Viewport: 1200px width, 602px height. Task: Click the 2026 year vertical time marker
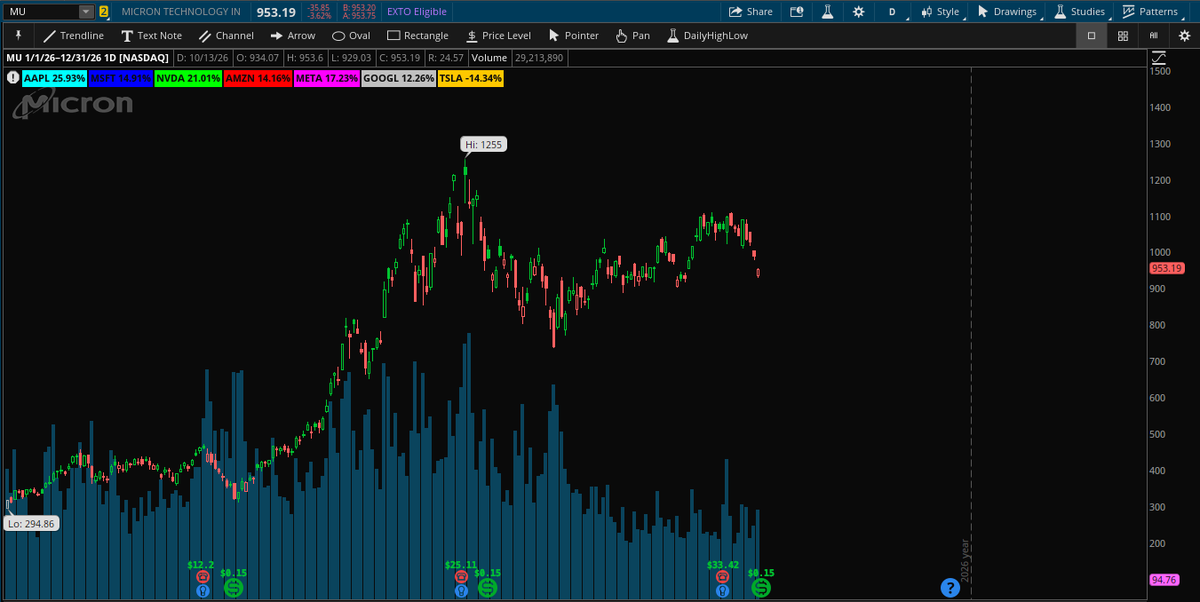(x=966, y=560)
